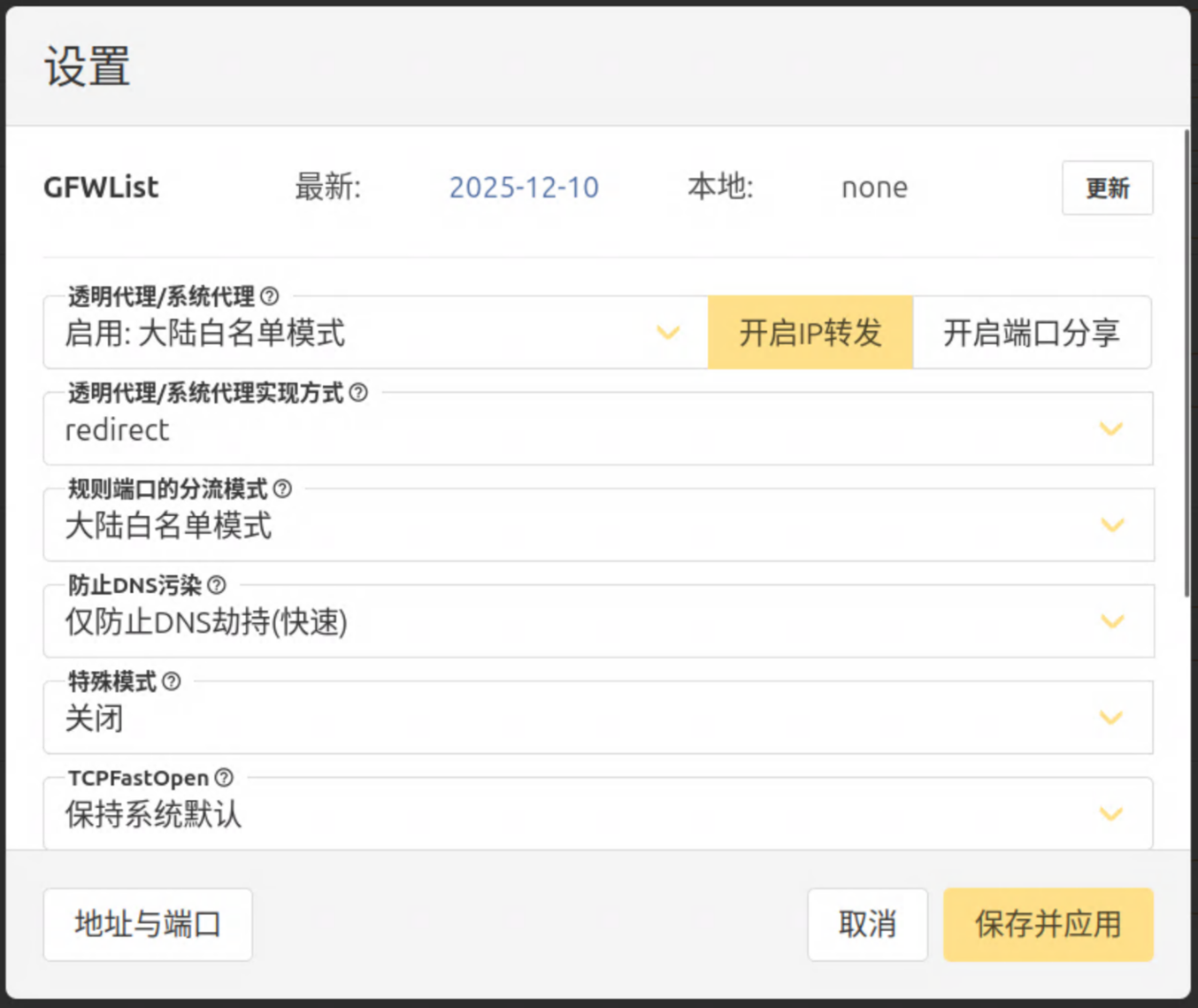View help tooltip icon for 特殊模式

click(172, 681)
